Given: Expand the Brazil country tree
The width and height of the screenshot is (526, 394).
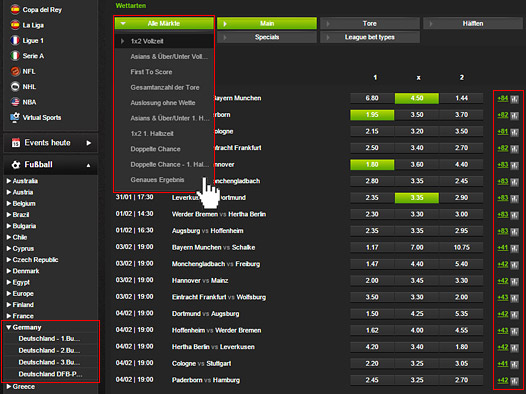Looking at the screenshot, I should pos(9,215).
